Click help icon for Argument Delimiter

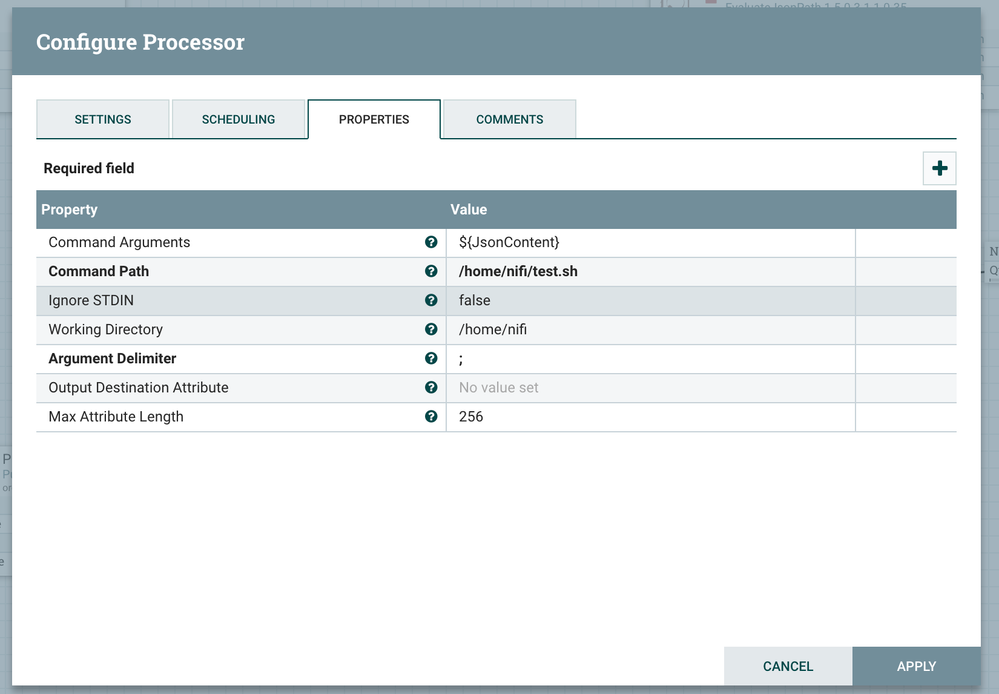431,358
